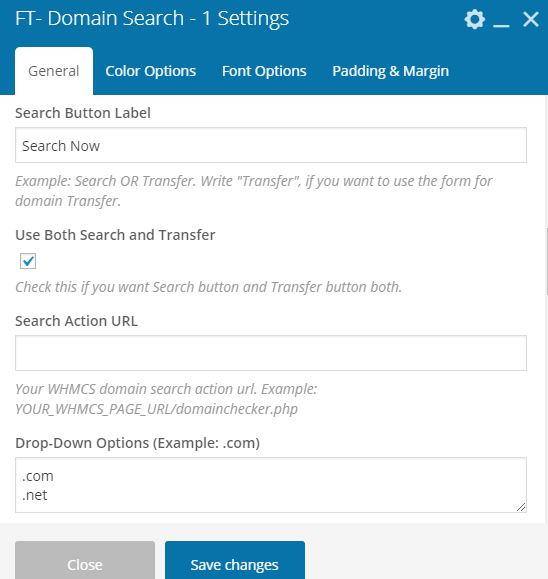Switch to the General tab
The image size is (548, 579).
(x=54, y=71)
